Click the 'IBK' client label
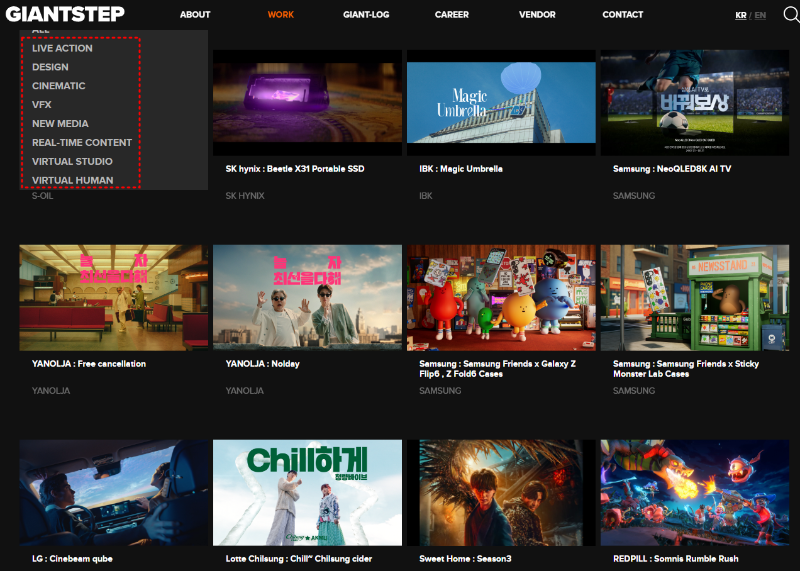Screen dimensions: 800x571 426,196
